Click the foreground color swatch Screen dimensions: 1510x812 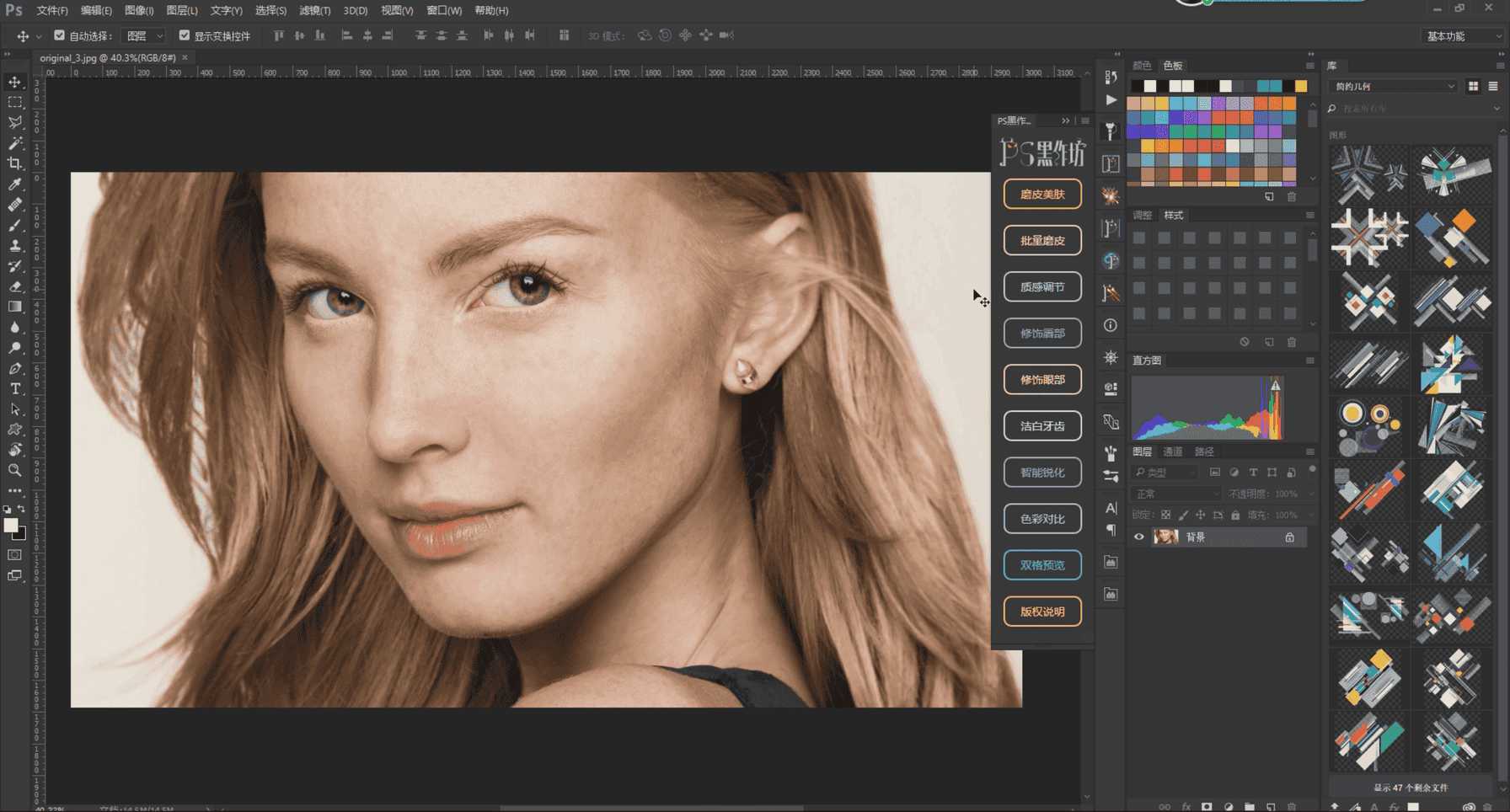11,526
